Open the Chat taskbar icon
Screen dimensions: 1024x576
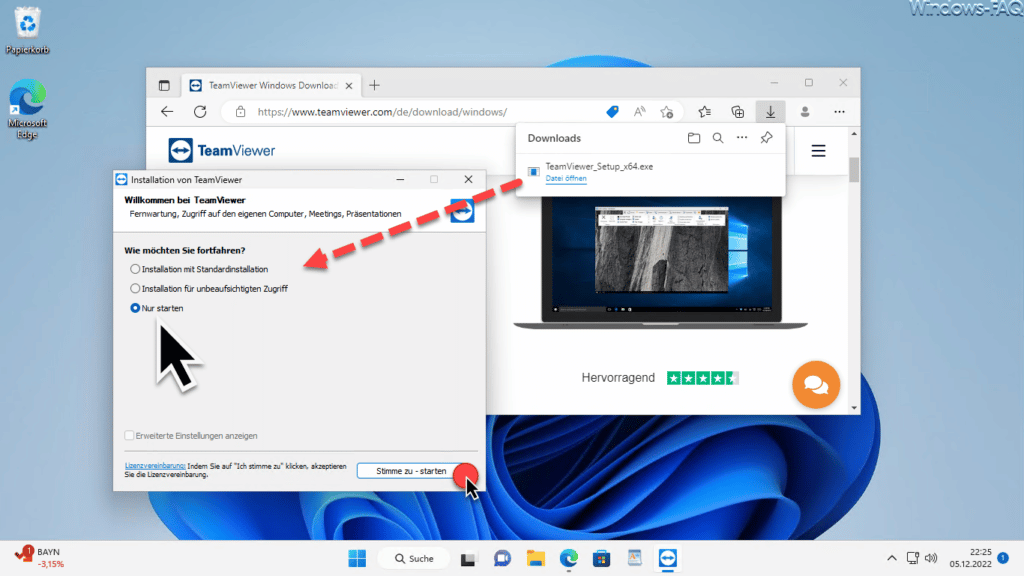tap(502, 558)
